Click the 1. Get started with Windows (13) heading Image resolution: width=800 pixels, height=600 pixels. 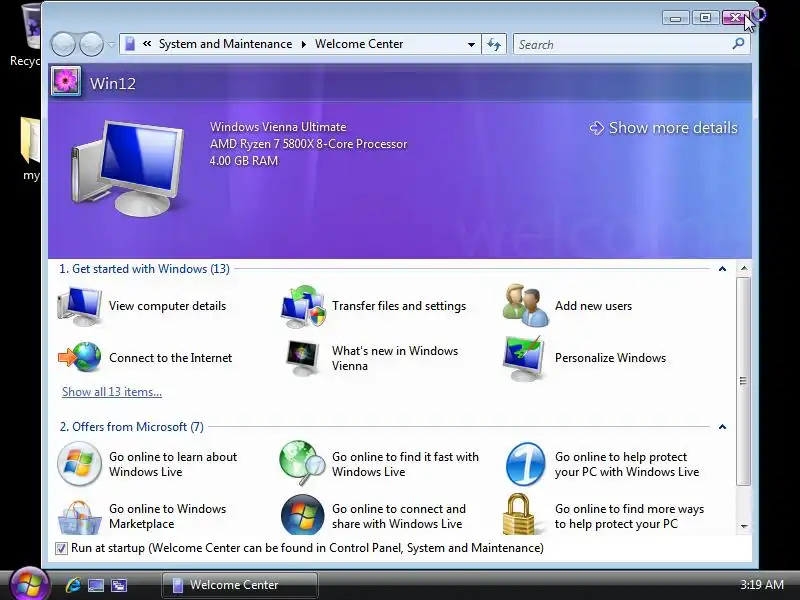pos(144,269)
